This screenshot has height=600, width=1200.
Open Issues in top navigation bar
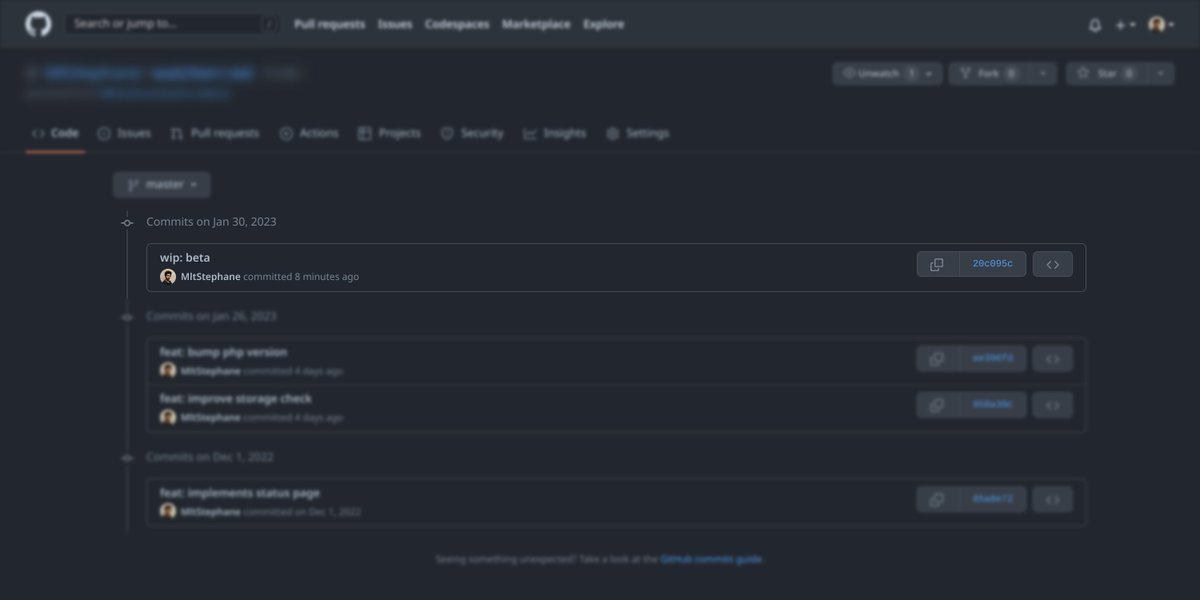(x=395, y=24)
